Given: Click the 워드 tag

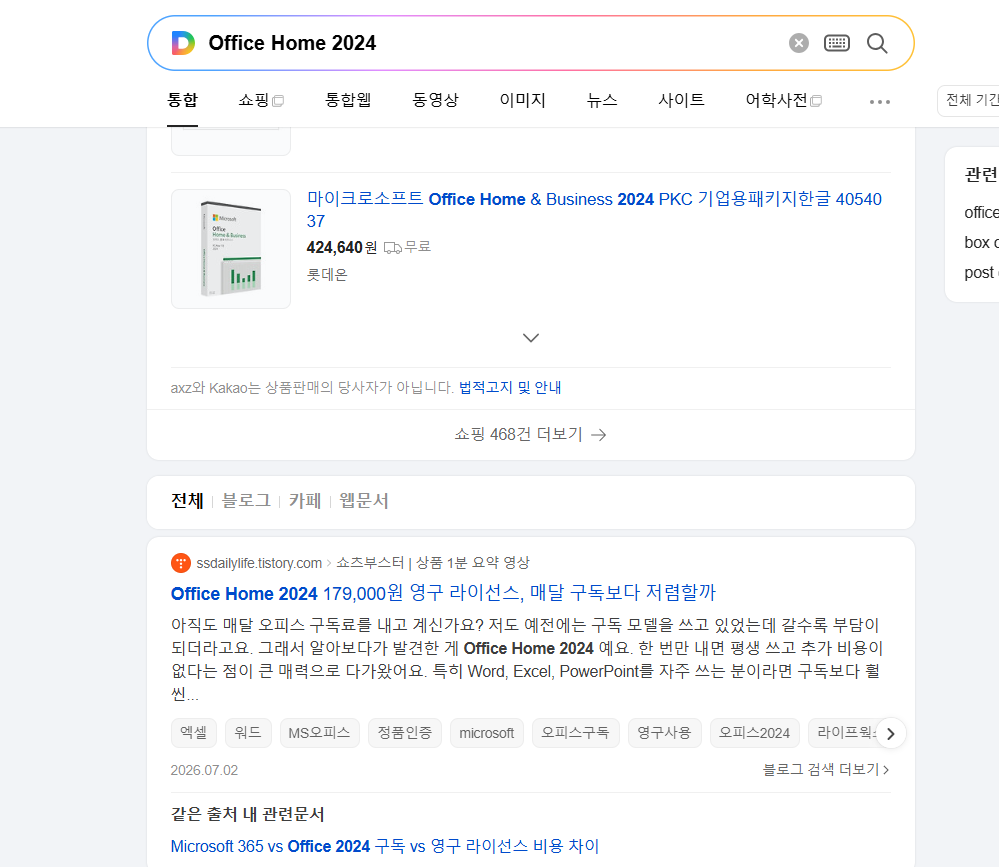Looking at the screenshot, I should tap(248, 733).
